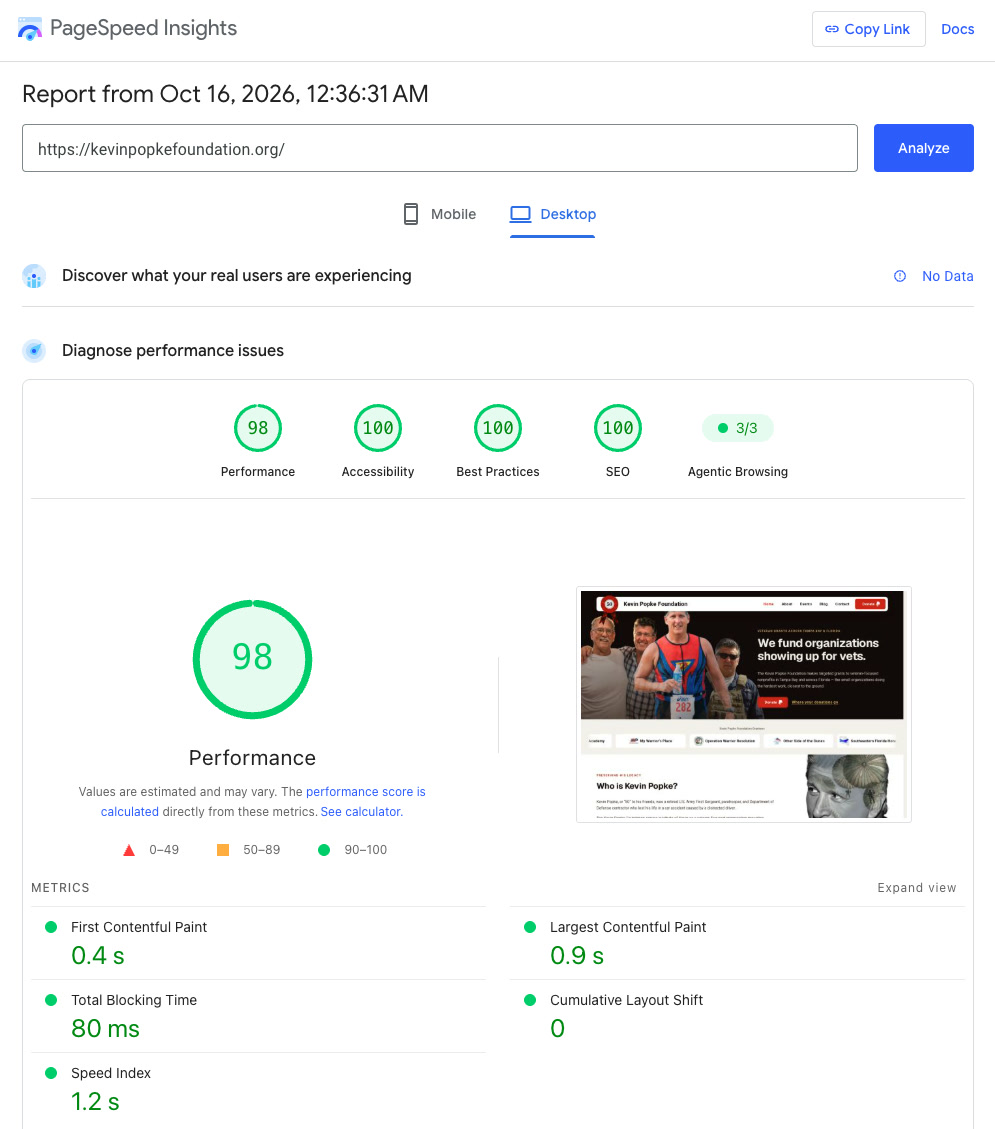Open the Best Practices score gauge
Image resolution: width=995 pixels, height=1129 pixels.
coord(498,428)
